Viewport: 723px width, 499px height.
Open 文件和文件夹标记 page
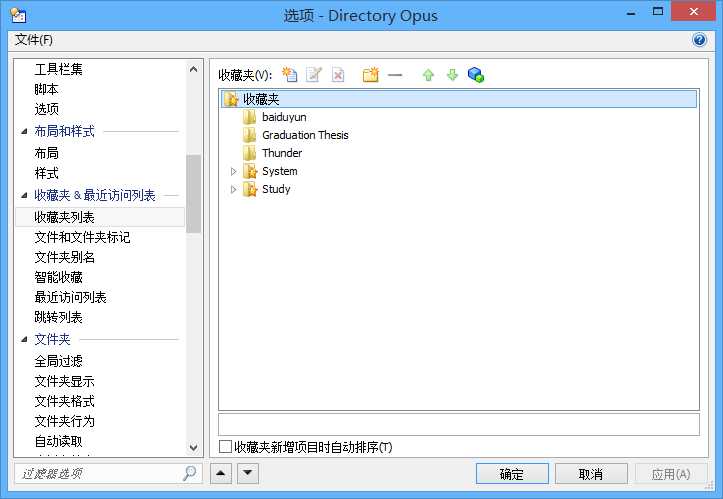83,237
